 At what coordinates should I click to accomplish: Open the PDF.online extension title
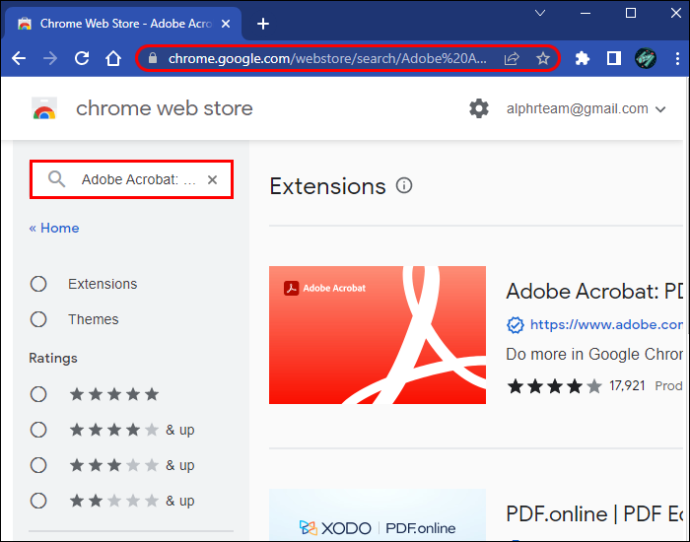[x=594, y=514]
